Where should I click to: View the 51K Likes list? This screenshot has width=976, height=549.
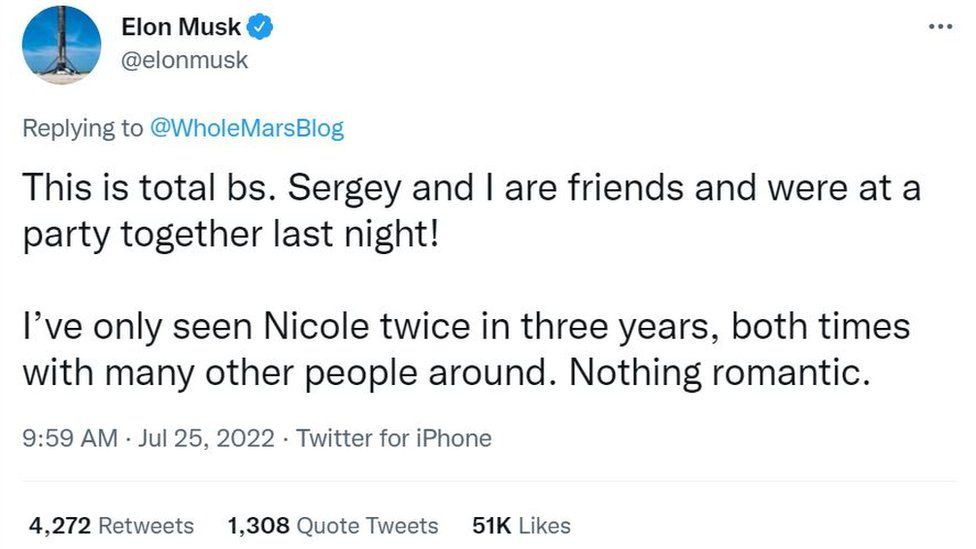click(x=520, y=525)
